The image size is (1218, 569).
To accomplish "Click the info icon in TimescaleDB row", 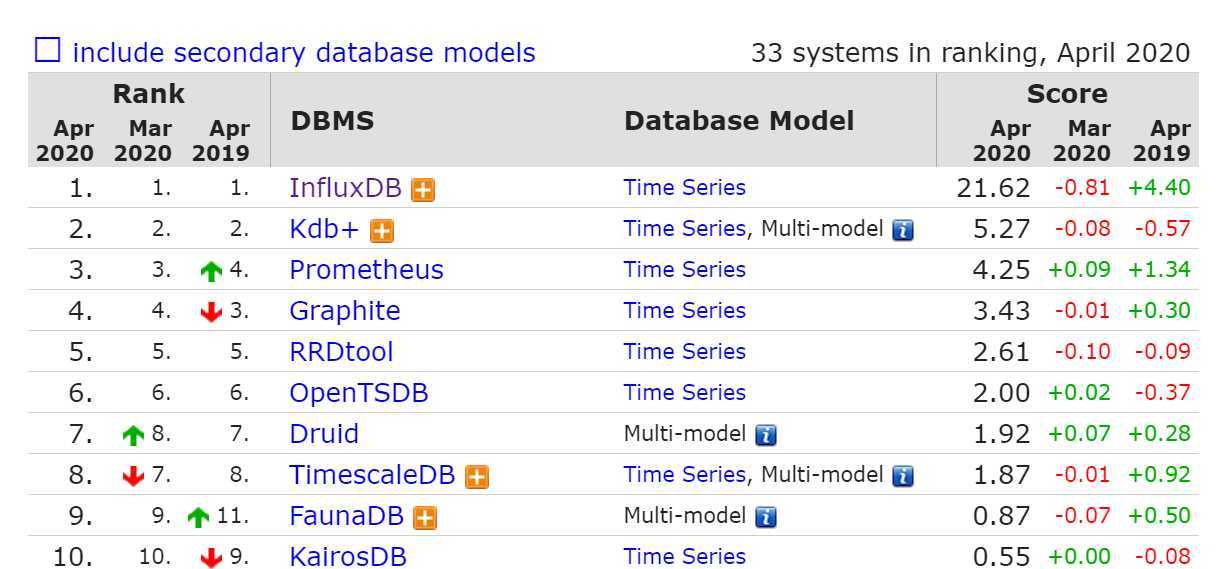I will pyautogui.click(x=903, y=476).
